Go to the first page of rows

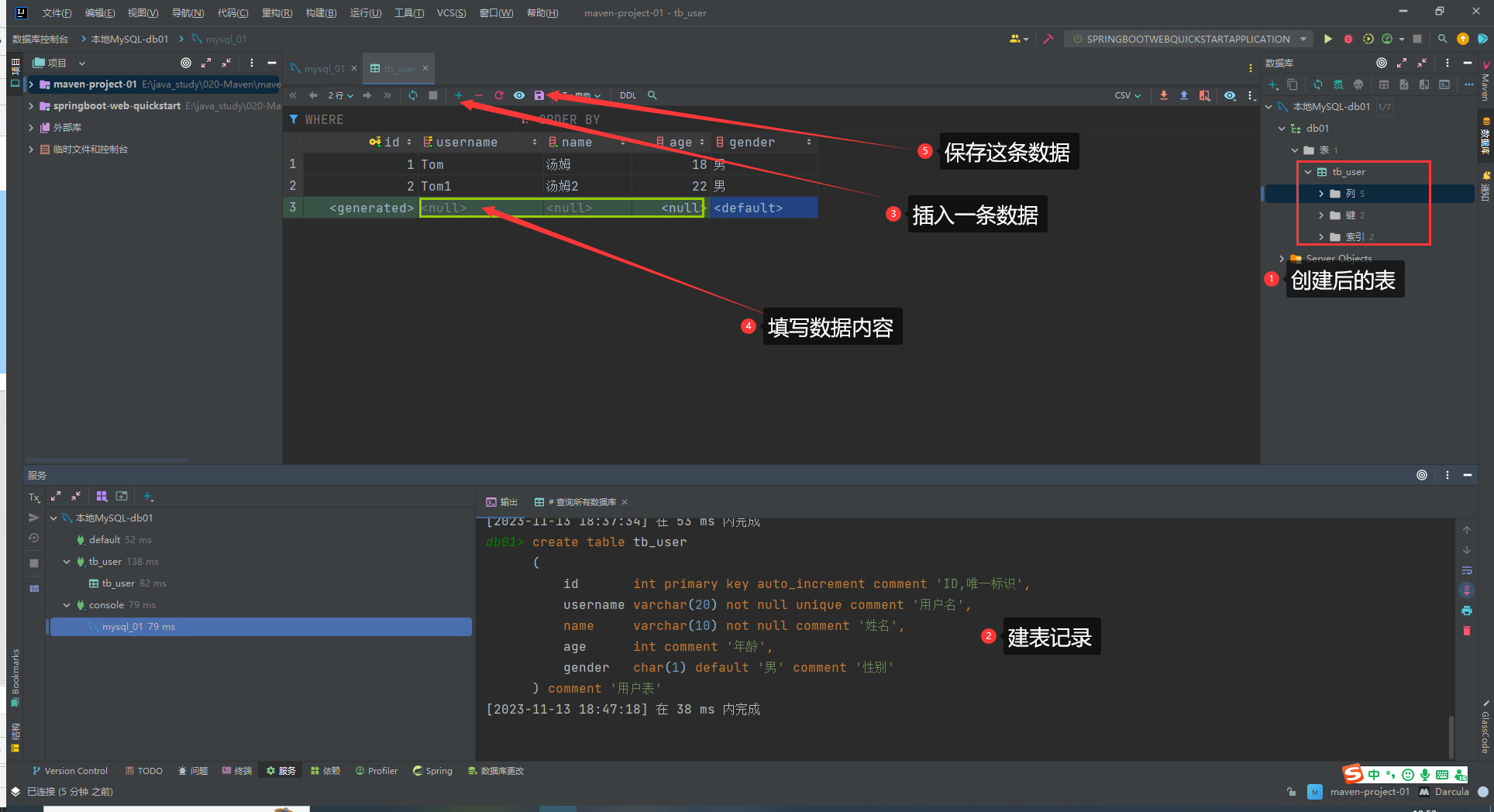293,95
